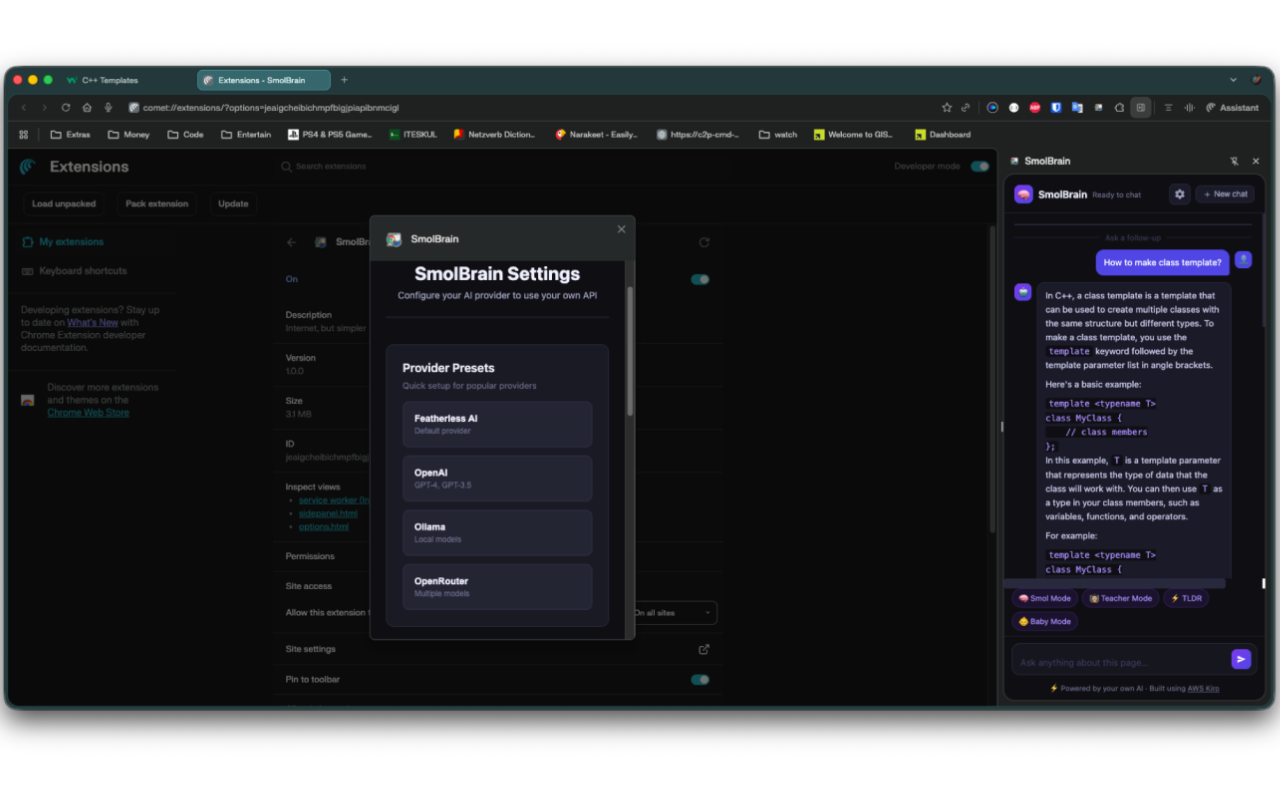Turn off Pin to toolbar
This screenshot has width=1280, height=800.
[699, 679]
